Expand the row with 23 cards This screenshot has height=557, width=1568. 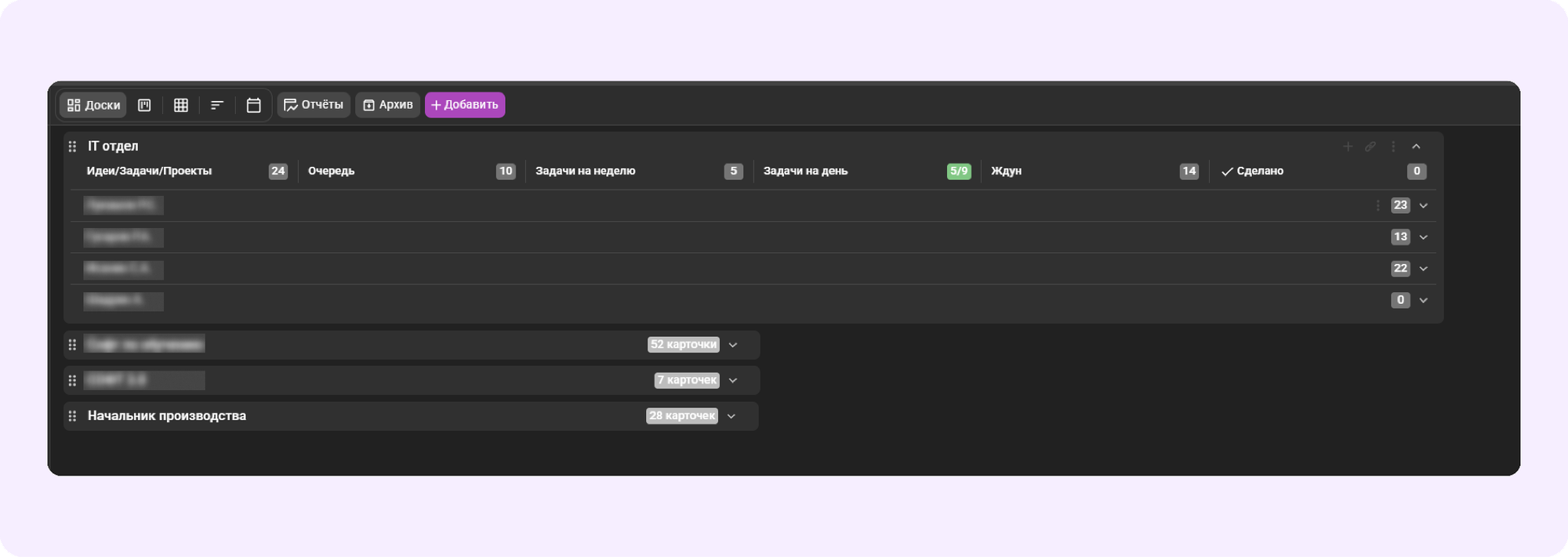pyautogui.click(x=1424, y=205)
